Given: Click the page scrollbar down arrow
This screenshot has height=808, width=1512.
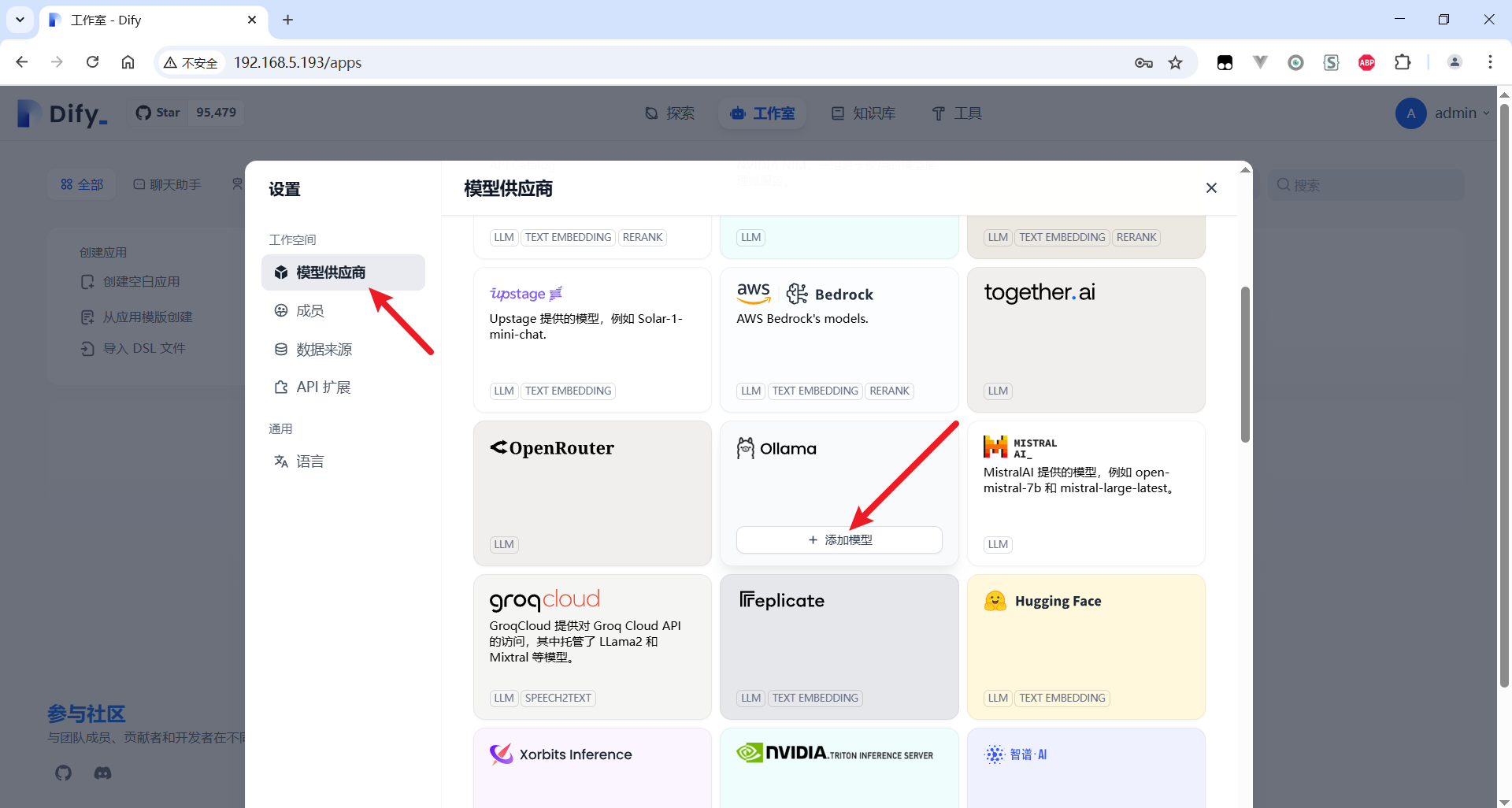Looking at the screenshot, I should pos(1504,801).
